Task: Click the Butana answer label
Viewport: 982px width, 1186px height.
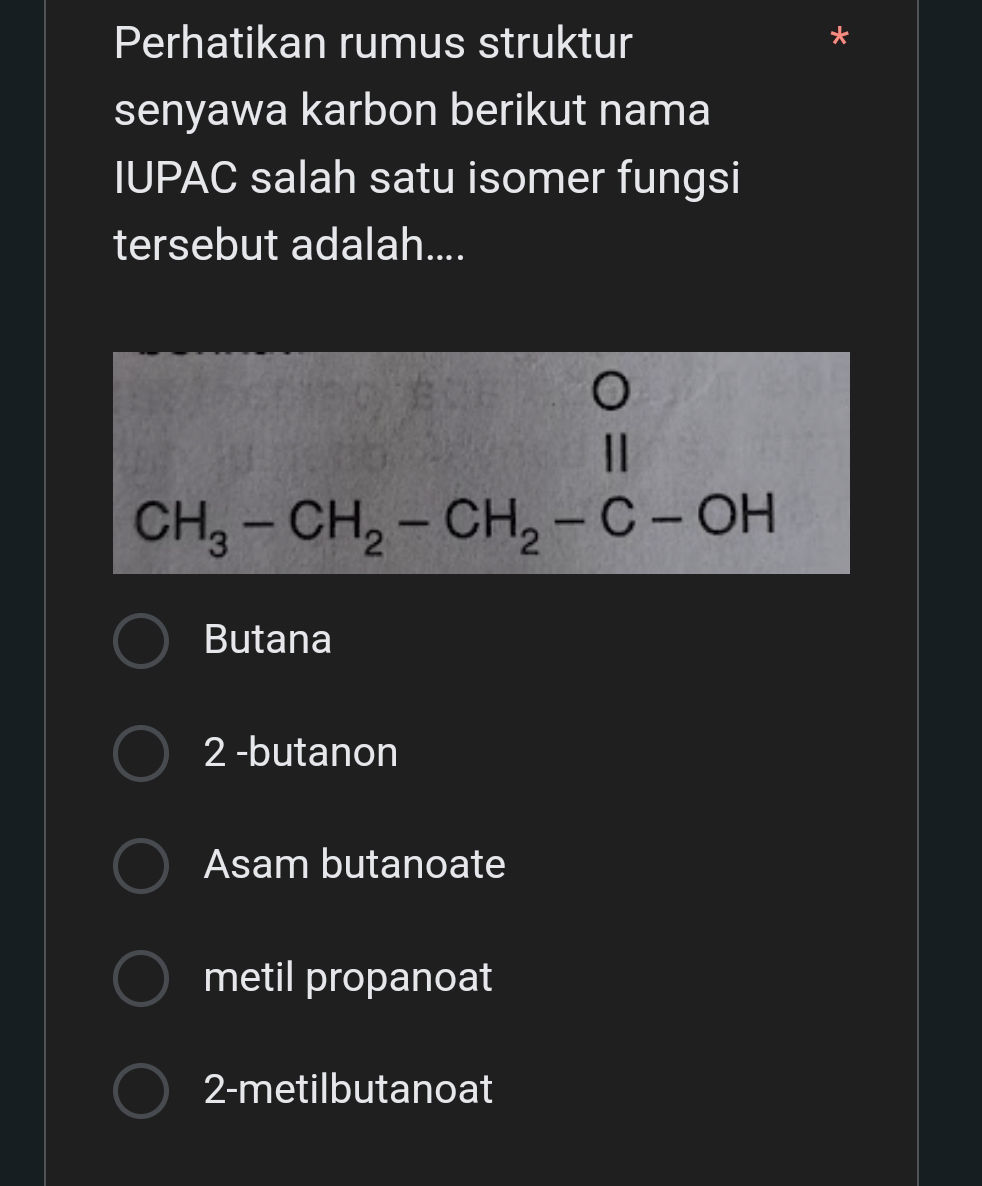Action: click(267, 640)
